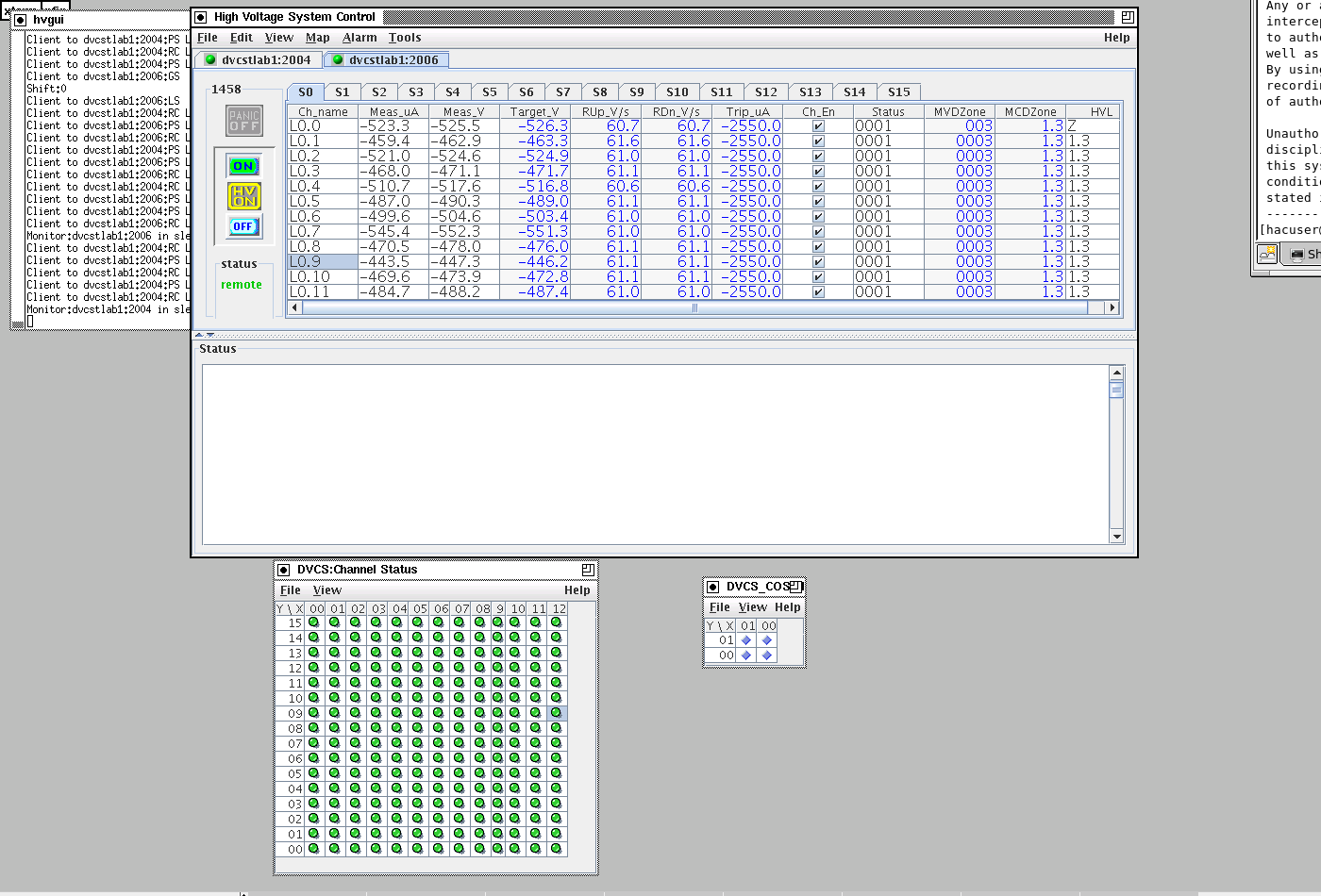Toggle Ch_En checkbox for channel L0.8
This screenshot has height=896, width=1321.
[818, 247]
